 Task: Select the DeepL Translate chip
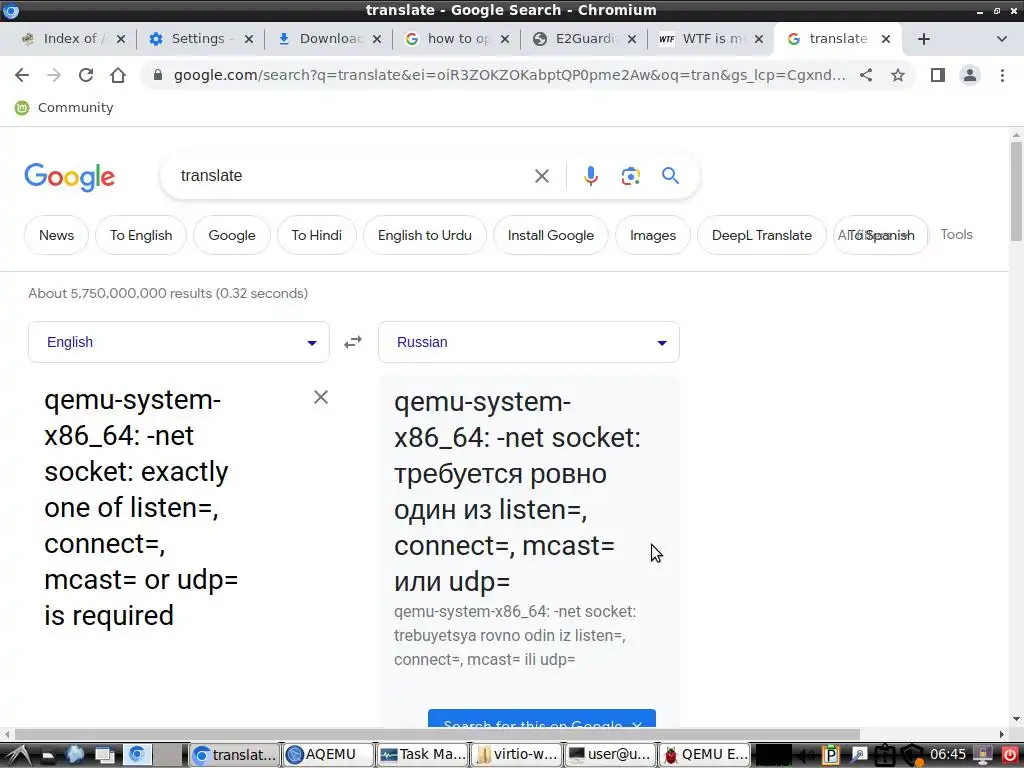tap(761, 235)
